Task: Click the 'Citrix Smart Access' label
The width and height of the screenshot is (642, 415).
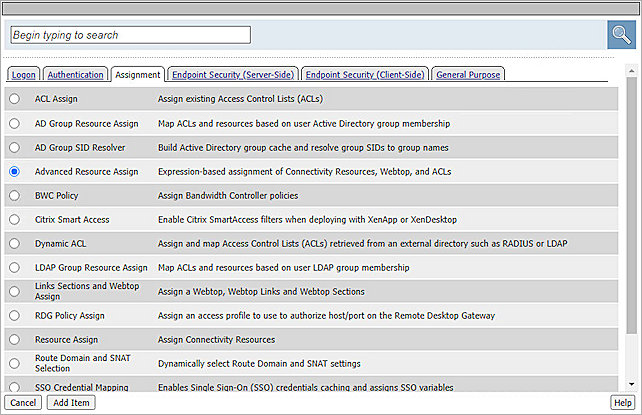Action: pyautogui.click(x=72, y=219)
